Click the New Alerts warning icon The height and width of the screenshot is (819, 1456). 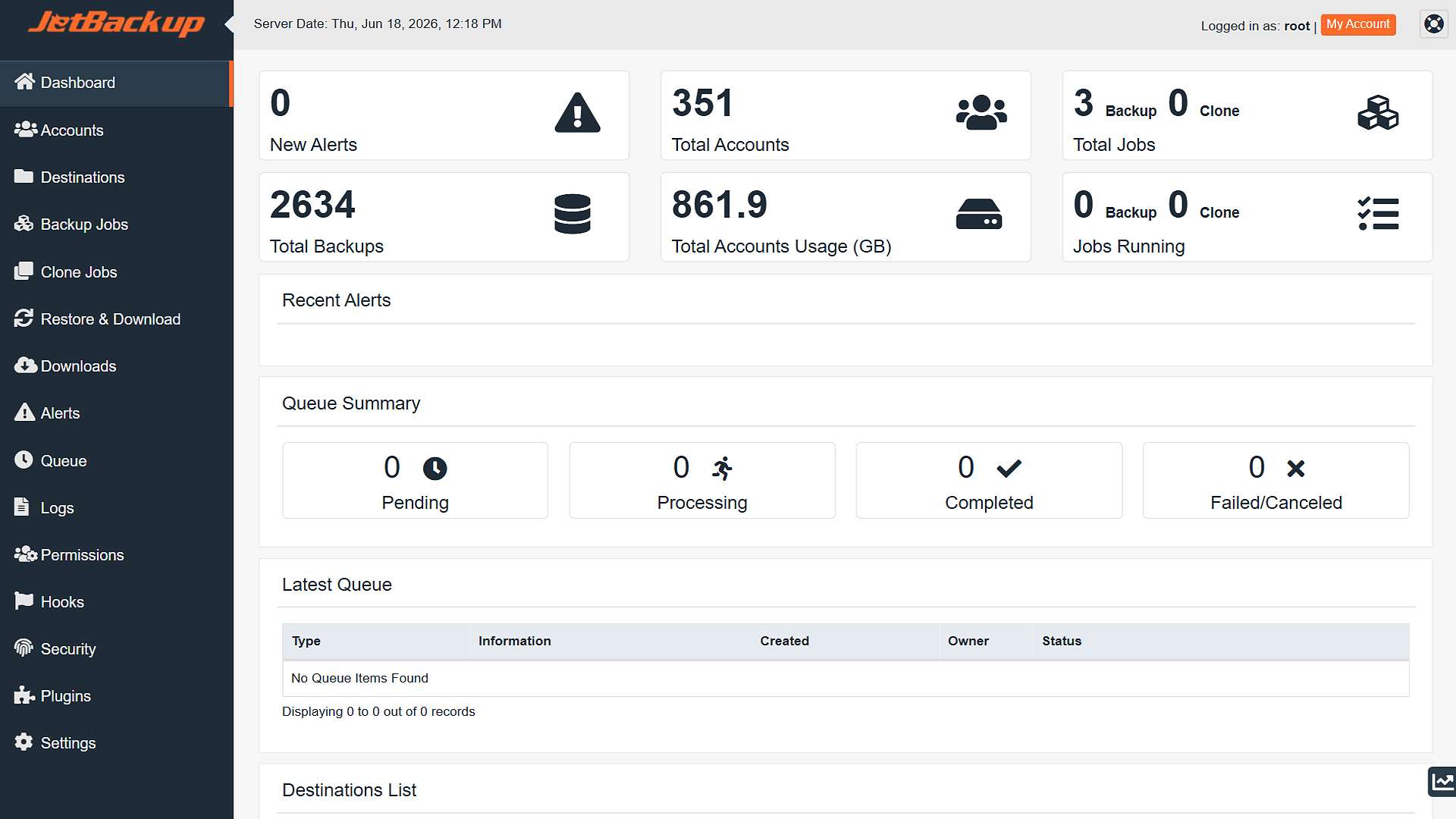(577, 113)
